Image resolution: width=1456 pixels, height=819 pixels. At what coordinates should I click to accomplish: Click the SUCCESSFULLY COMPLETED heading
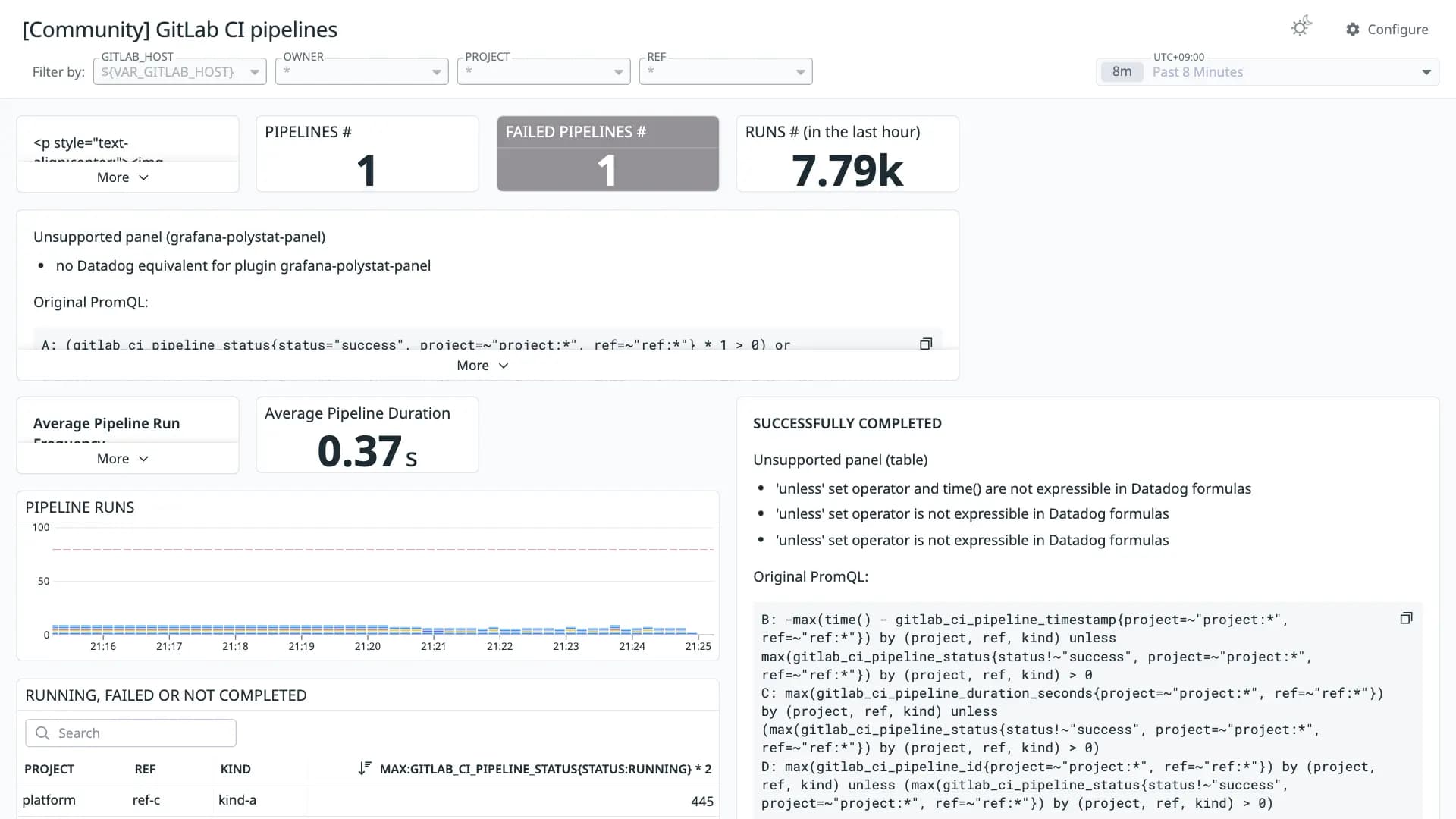click(x=847, y=424)
